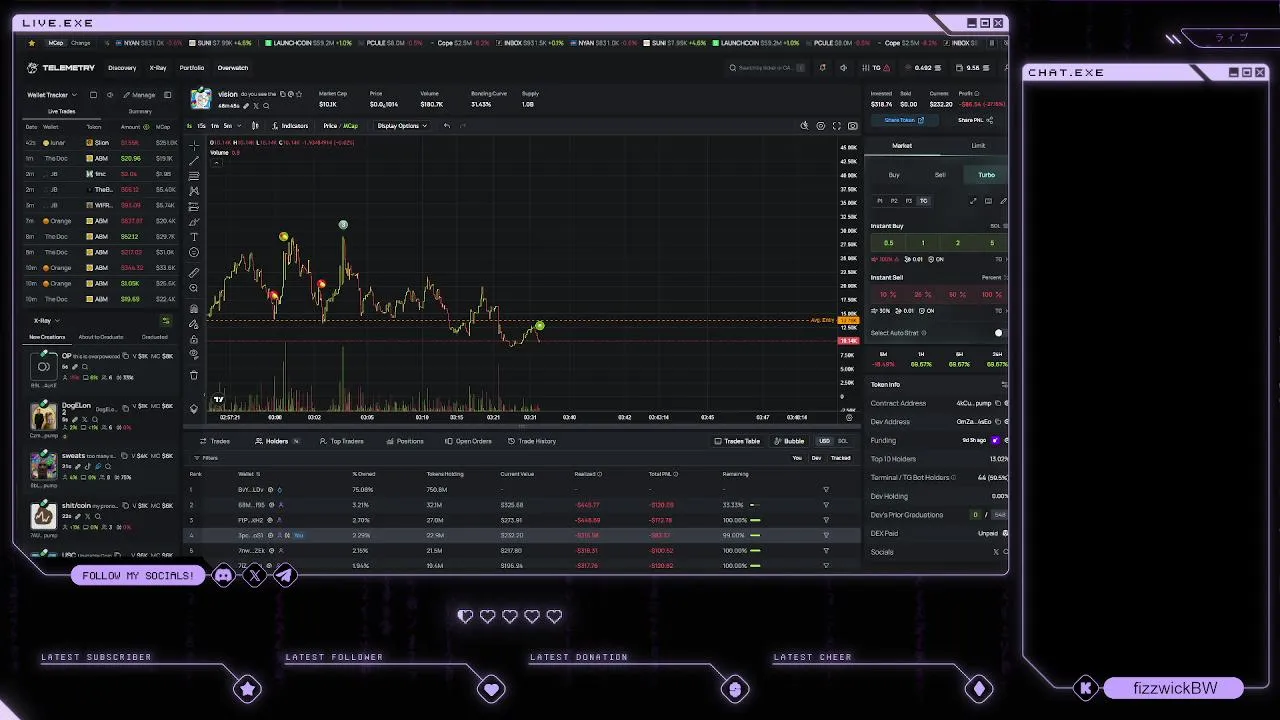Select the trend line drawing tool

[194, 160]
